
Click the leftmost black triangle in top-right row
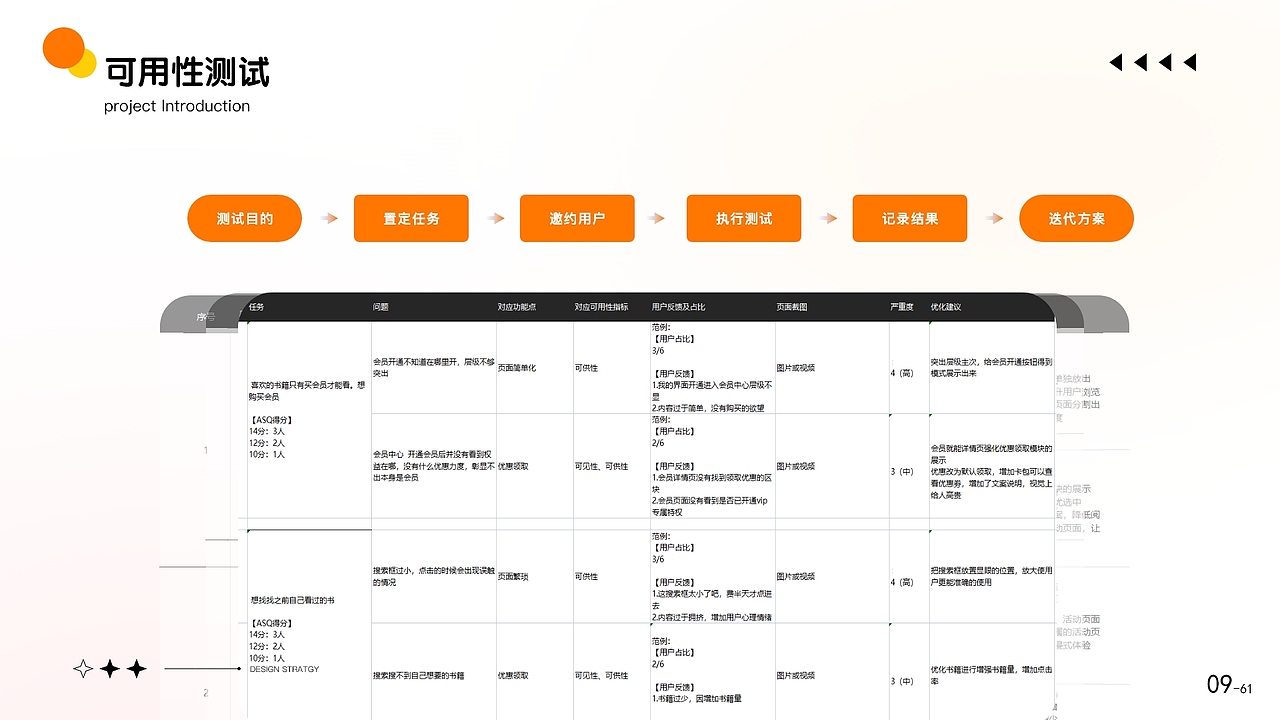1116,63
